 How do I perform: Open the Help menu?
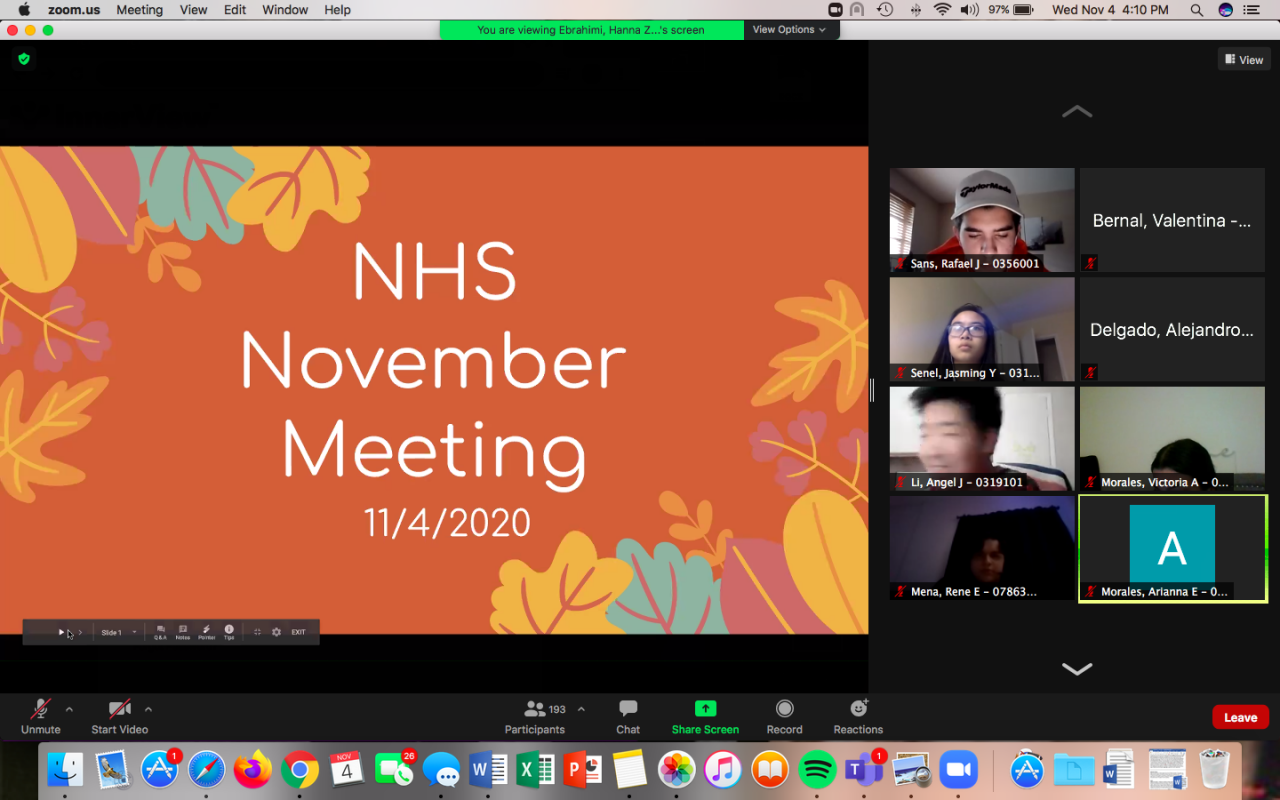[x=338, y=10]
